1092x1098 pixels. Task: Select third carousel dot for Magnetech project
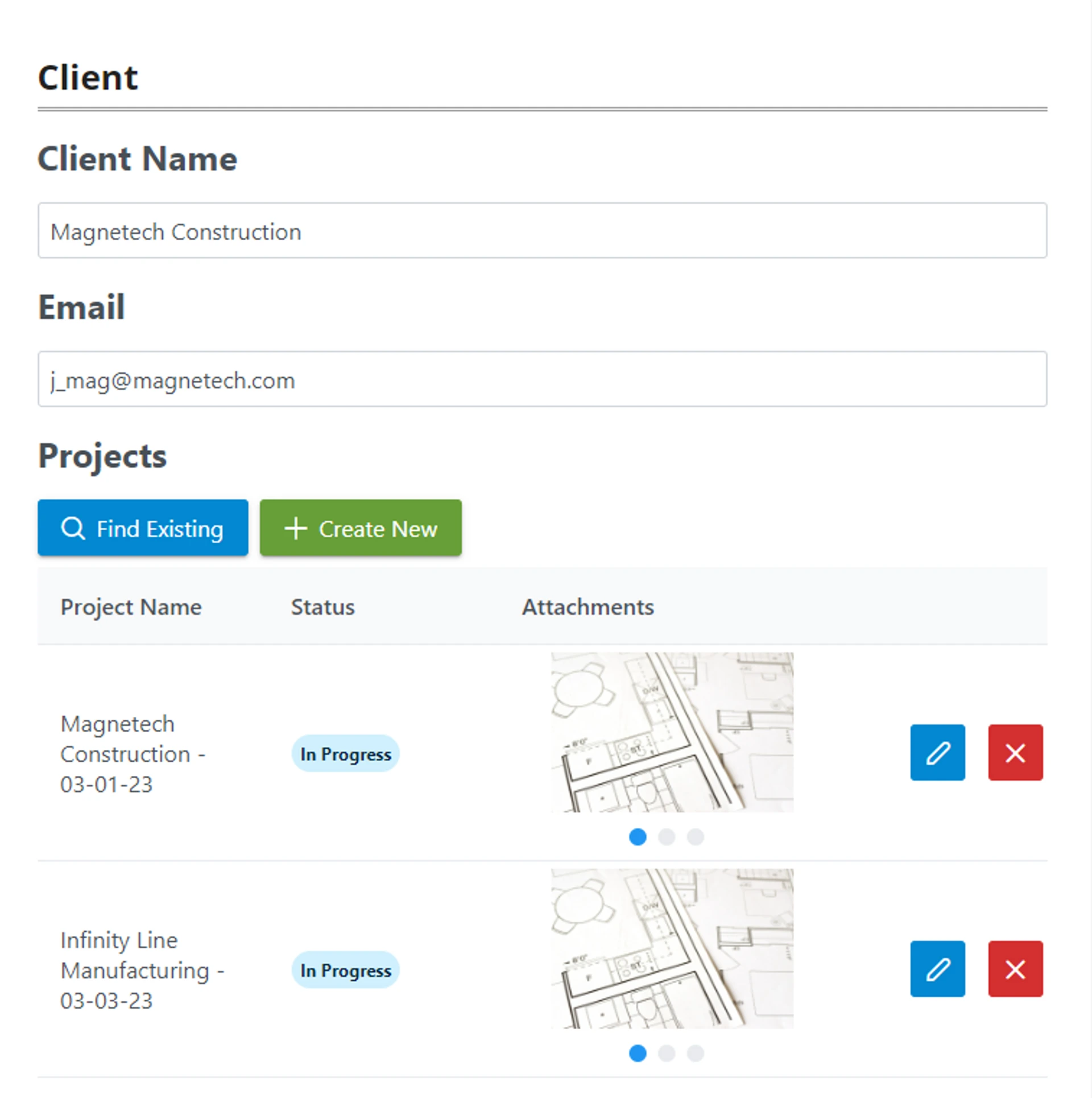(695, 837)
